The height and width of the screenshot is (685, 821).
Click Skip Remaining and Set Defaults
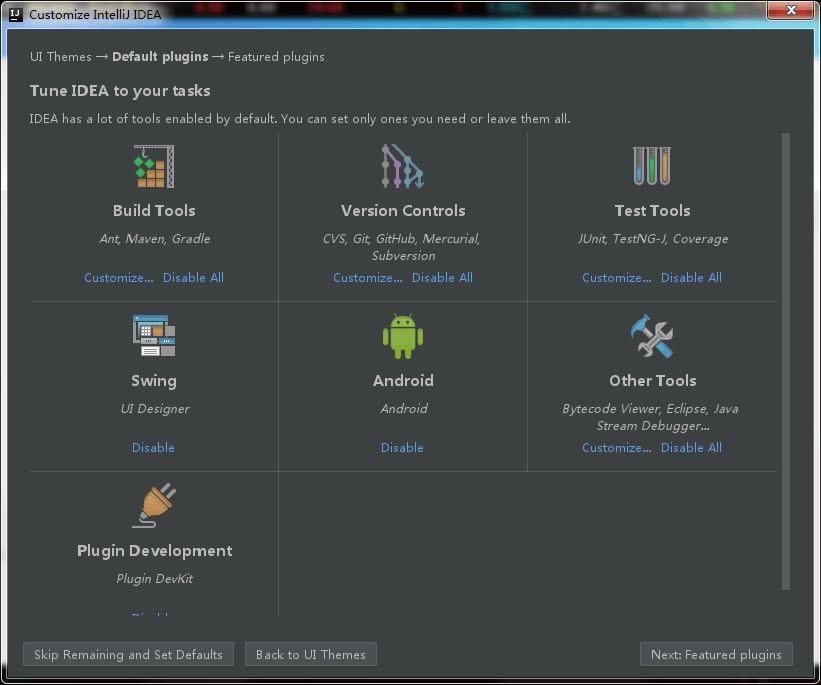(x=128, y=654)
